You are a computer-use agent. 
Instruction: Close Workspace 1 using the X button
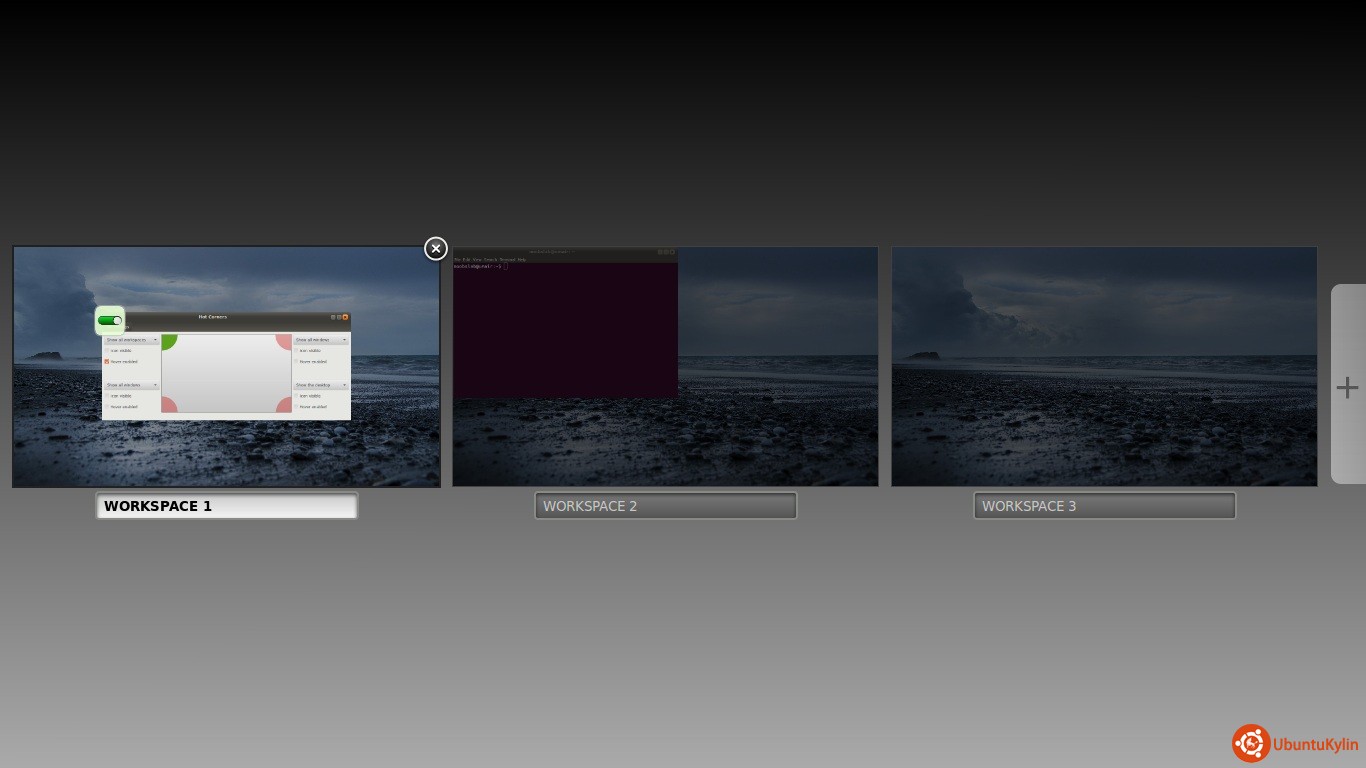pos(435,249)
